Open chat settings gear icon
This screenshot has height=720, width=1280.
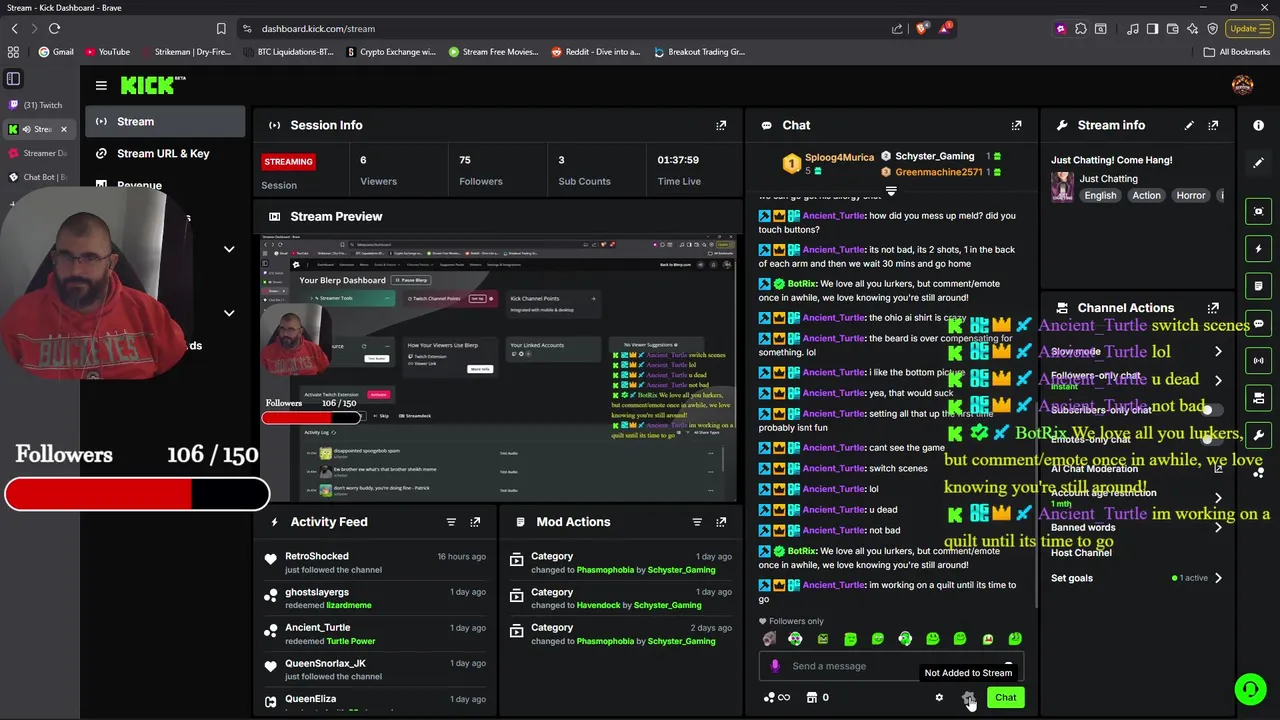tap(939, 698)
